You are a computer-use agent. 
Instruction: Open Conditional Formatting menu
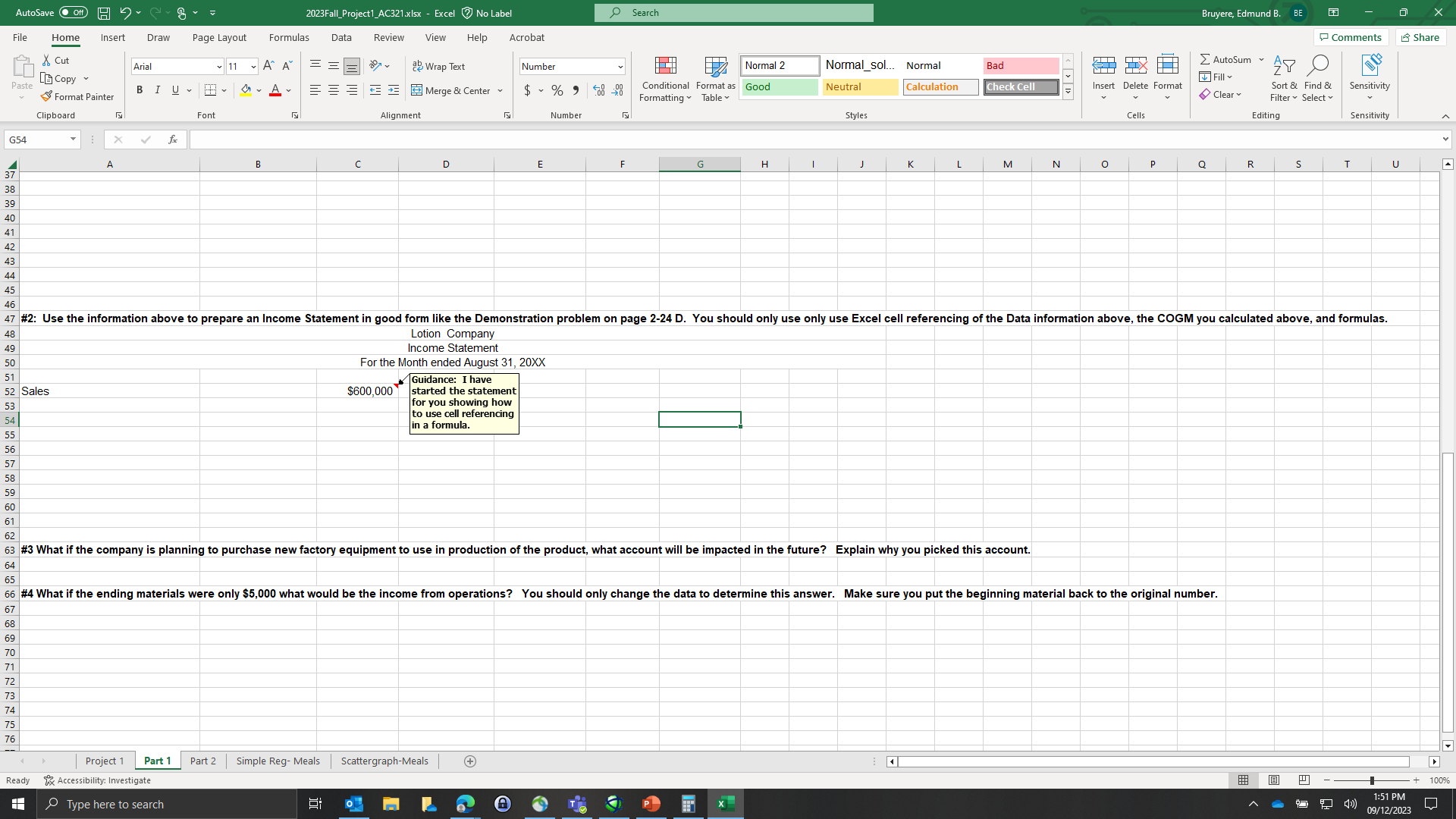[665, 79]
